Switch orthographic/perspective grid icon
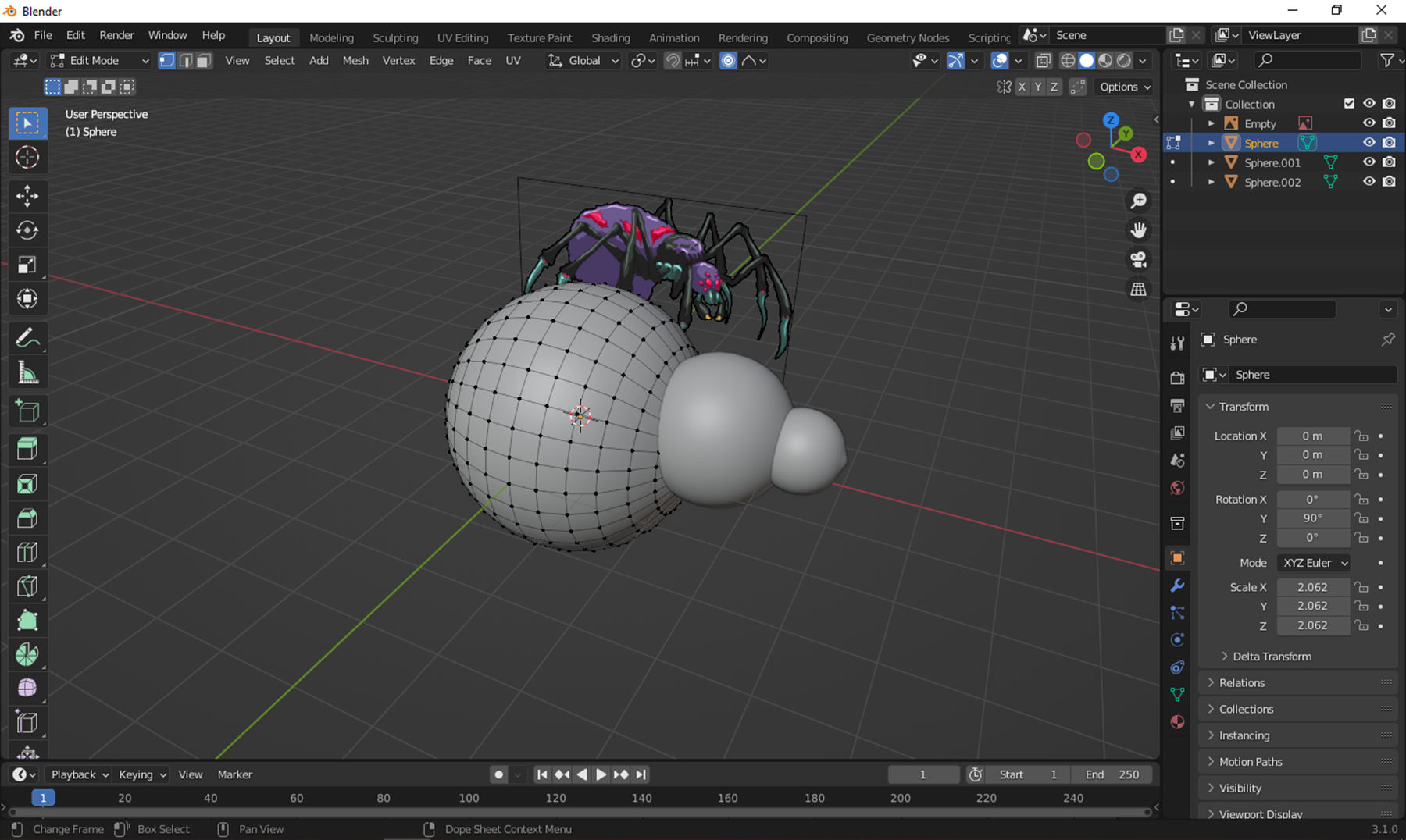Viewport: 1406px width, 840px height. pyautogui.click(x=1139, y=289)
